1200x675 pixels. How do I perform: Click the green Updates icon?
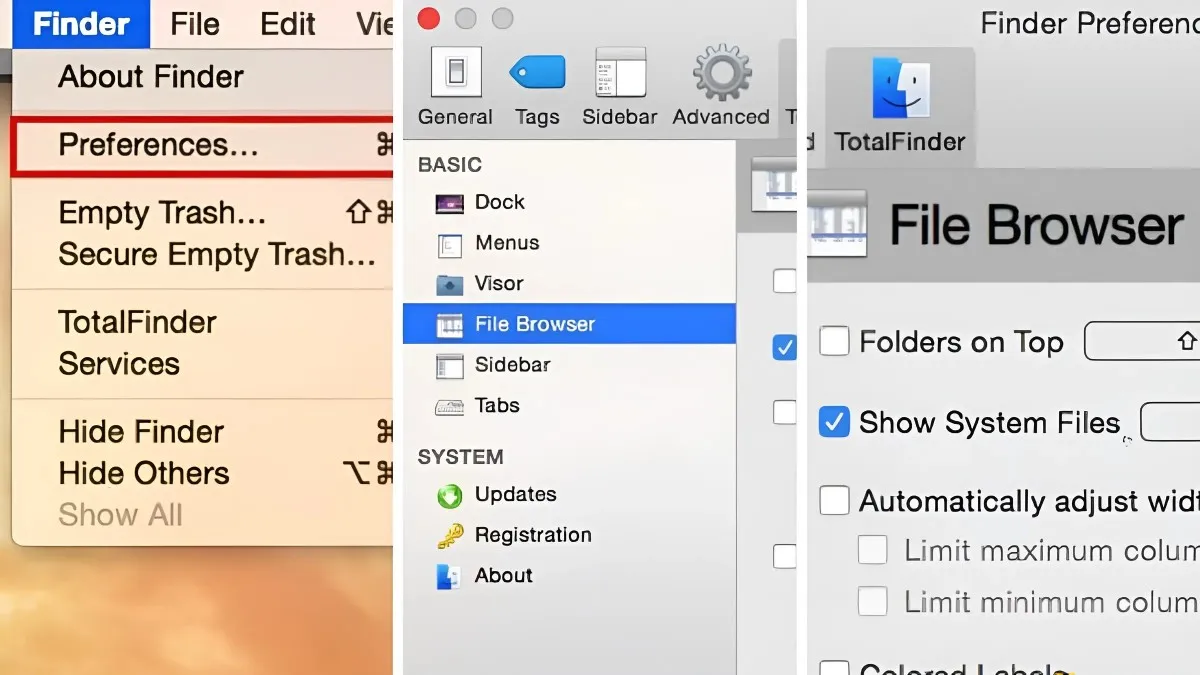(516, 494)
